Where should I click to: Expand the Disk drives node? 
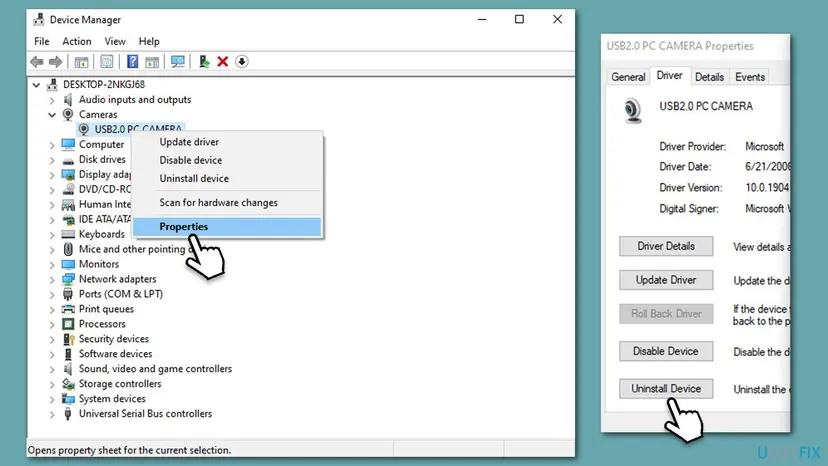pyautogui.click(x=52, y=160)
